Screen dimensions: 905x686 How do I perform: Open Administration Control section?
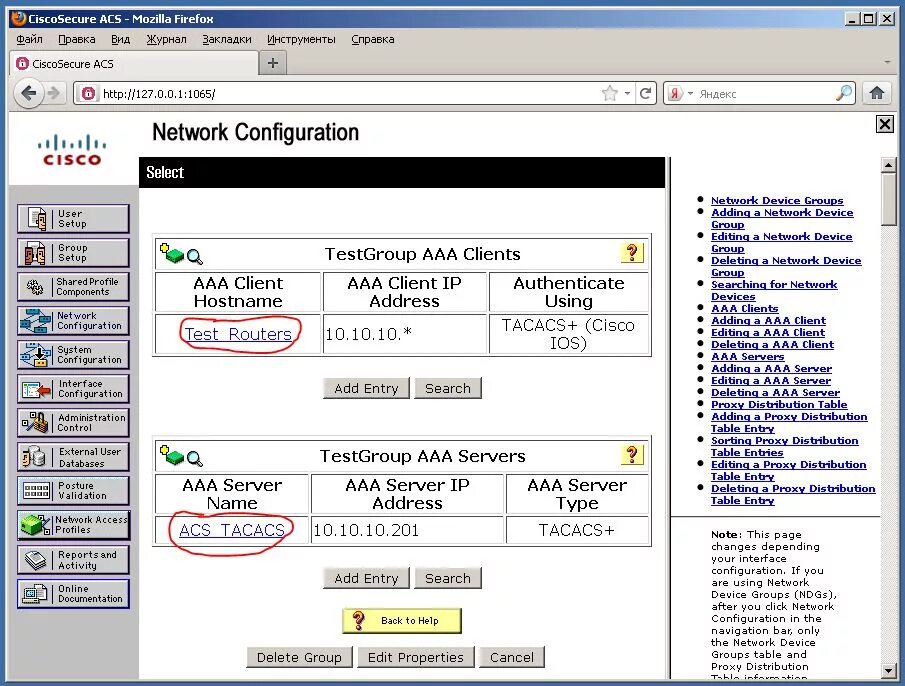pyautogui.click(x=73, y=423)
